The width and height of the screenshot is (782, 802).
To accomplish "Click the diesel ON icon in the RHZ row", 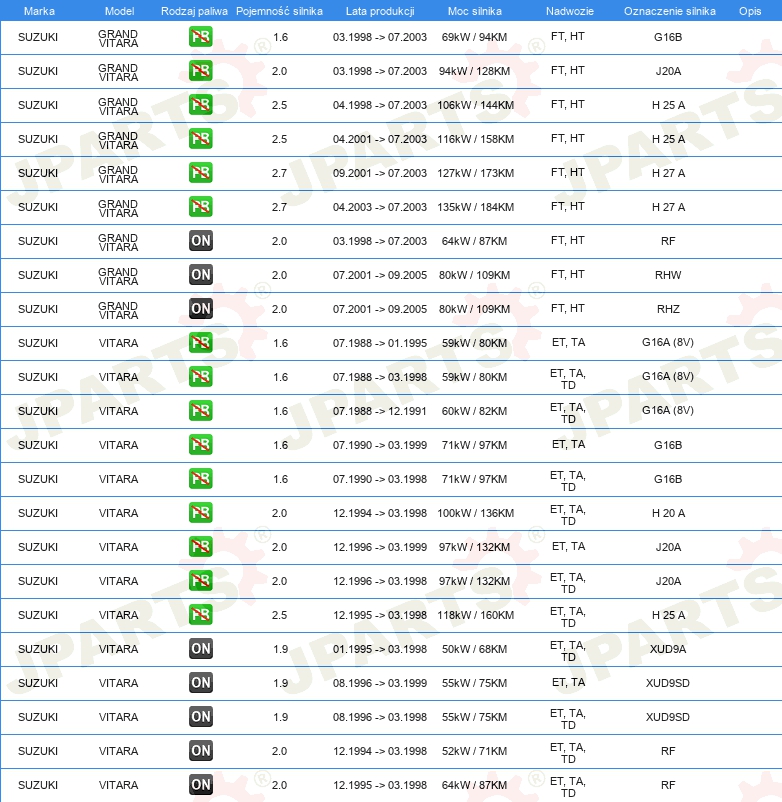I will pos(200,309).
